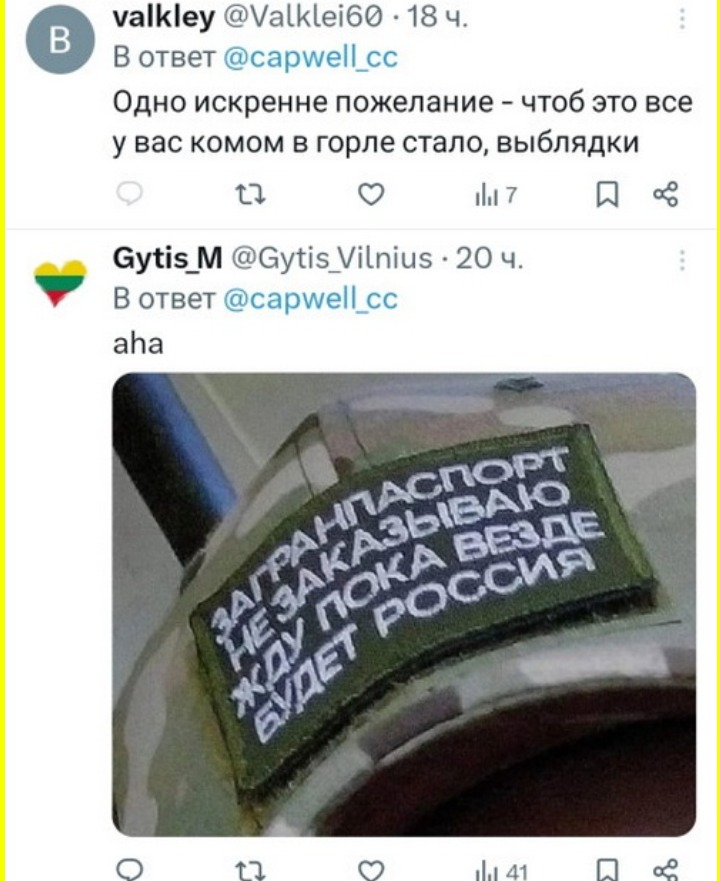Open the @Gytis_Vilnius handle

(332, 258)
